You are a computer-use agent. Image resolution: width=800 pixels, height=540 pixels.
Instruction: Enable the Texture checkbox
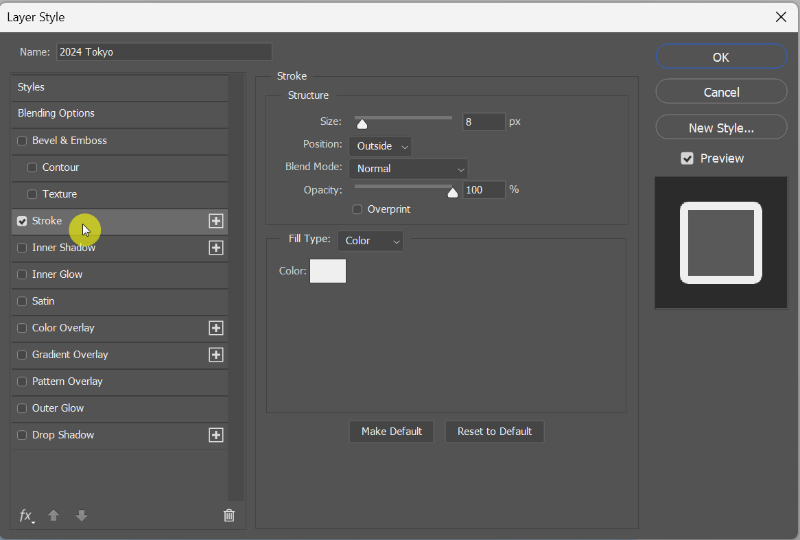[x=32, y=194]
